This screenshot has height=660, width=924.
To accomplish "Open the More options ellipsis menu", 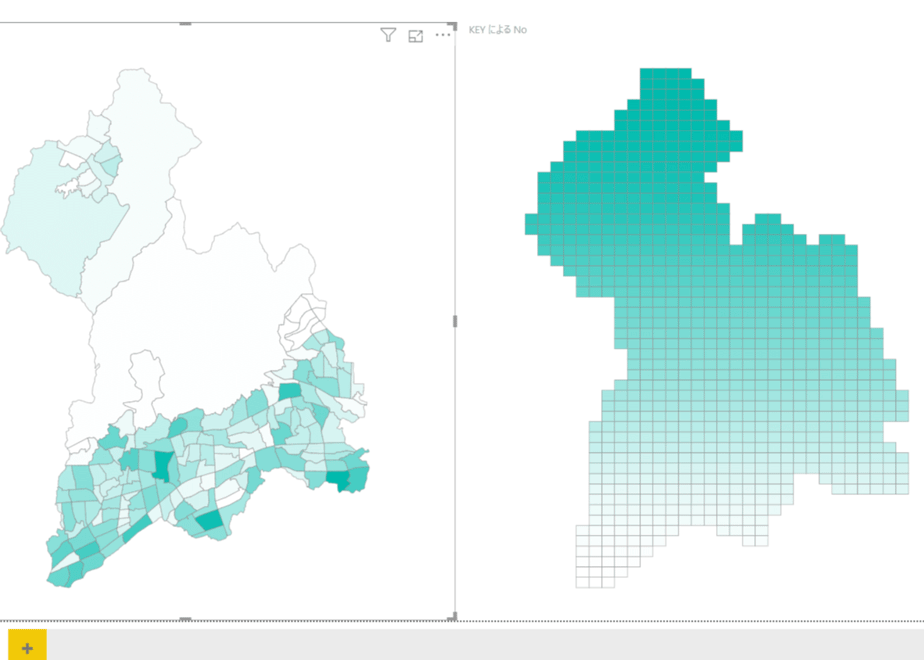I will (x=443, y=35).
